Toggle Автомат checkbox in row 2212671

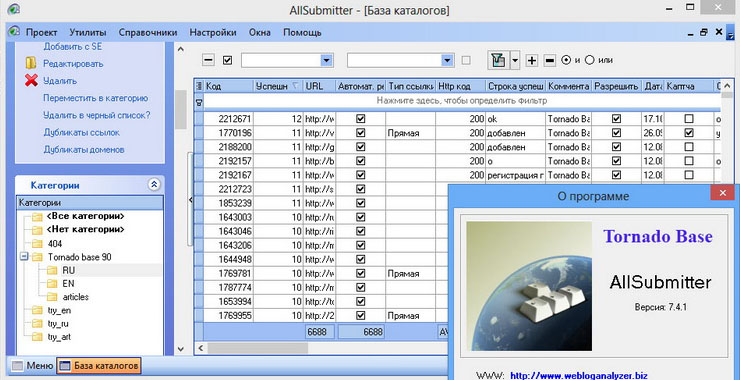point(361,119)
